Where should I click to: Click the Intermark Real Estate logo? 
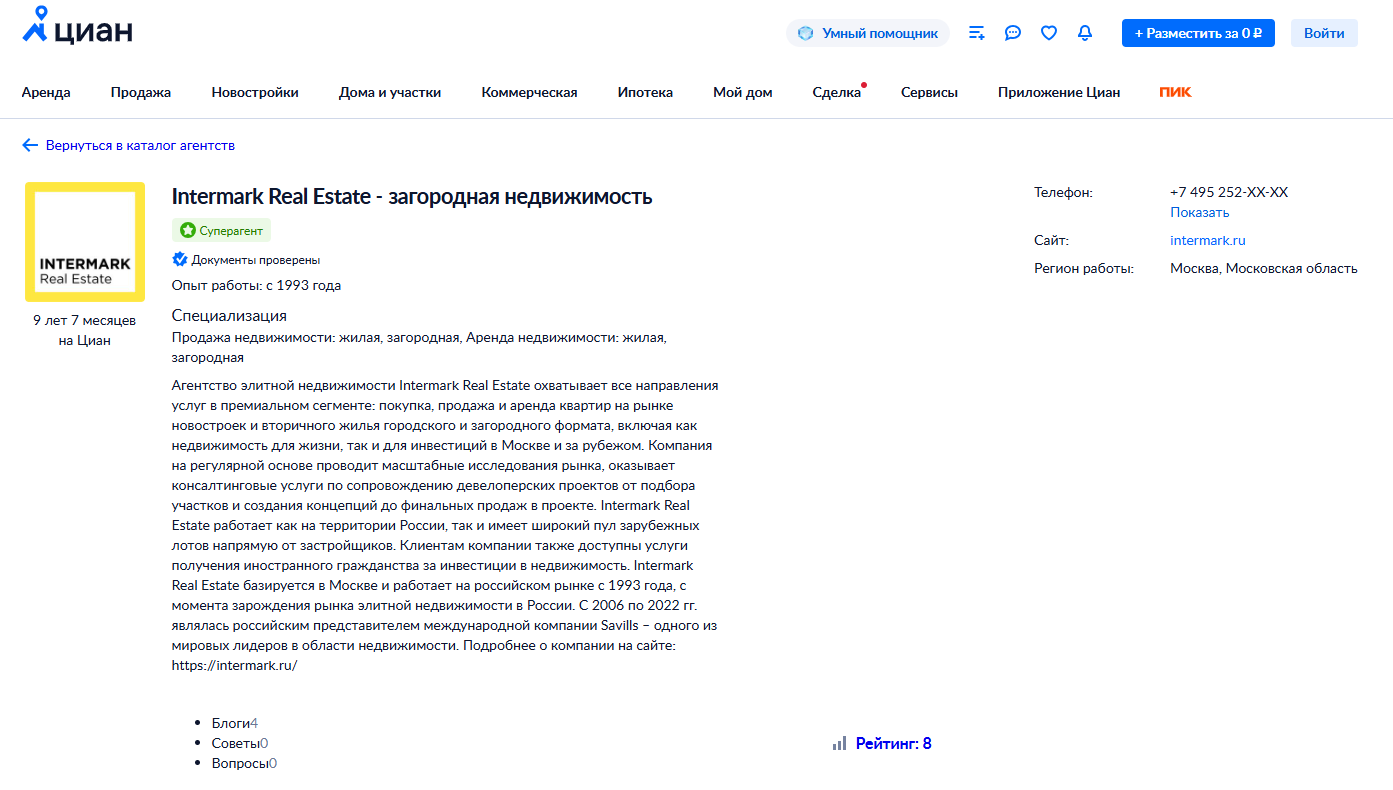coord(85,242)
